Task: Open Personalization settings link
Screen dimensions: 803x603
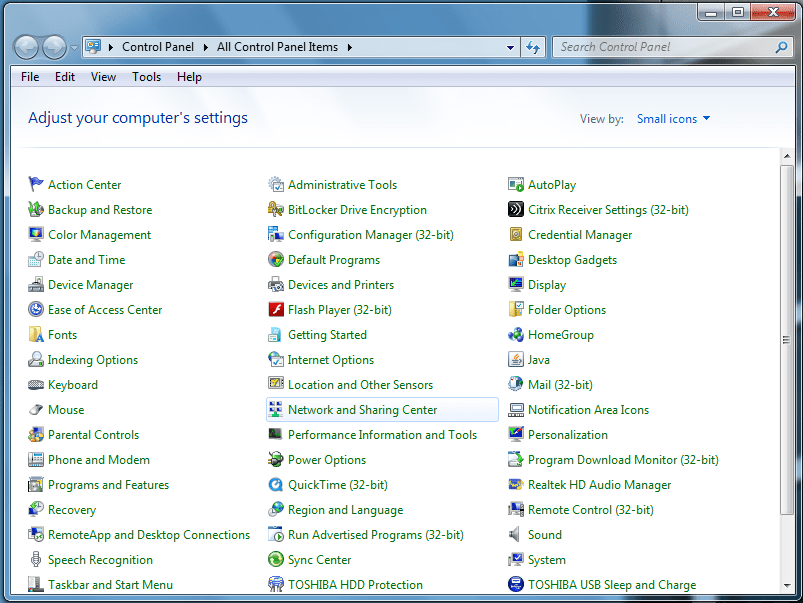Action: pos(568,435)
